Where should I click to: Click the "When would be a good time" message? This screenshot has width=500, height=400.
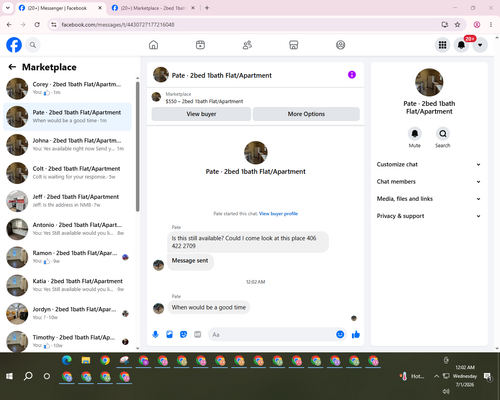click(209, 307)
